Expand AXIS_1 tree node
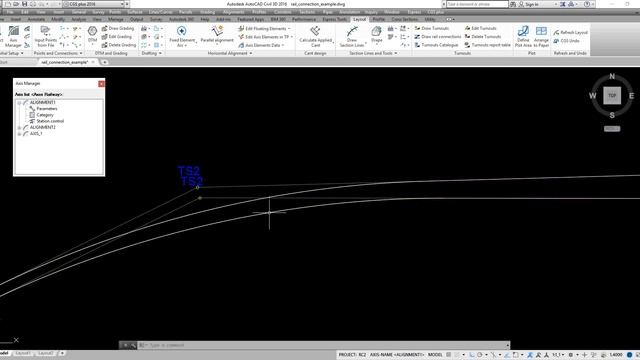640x360 pixels. (x=19, y=134)
